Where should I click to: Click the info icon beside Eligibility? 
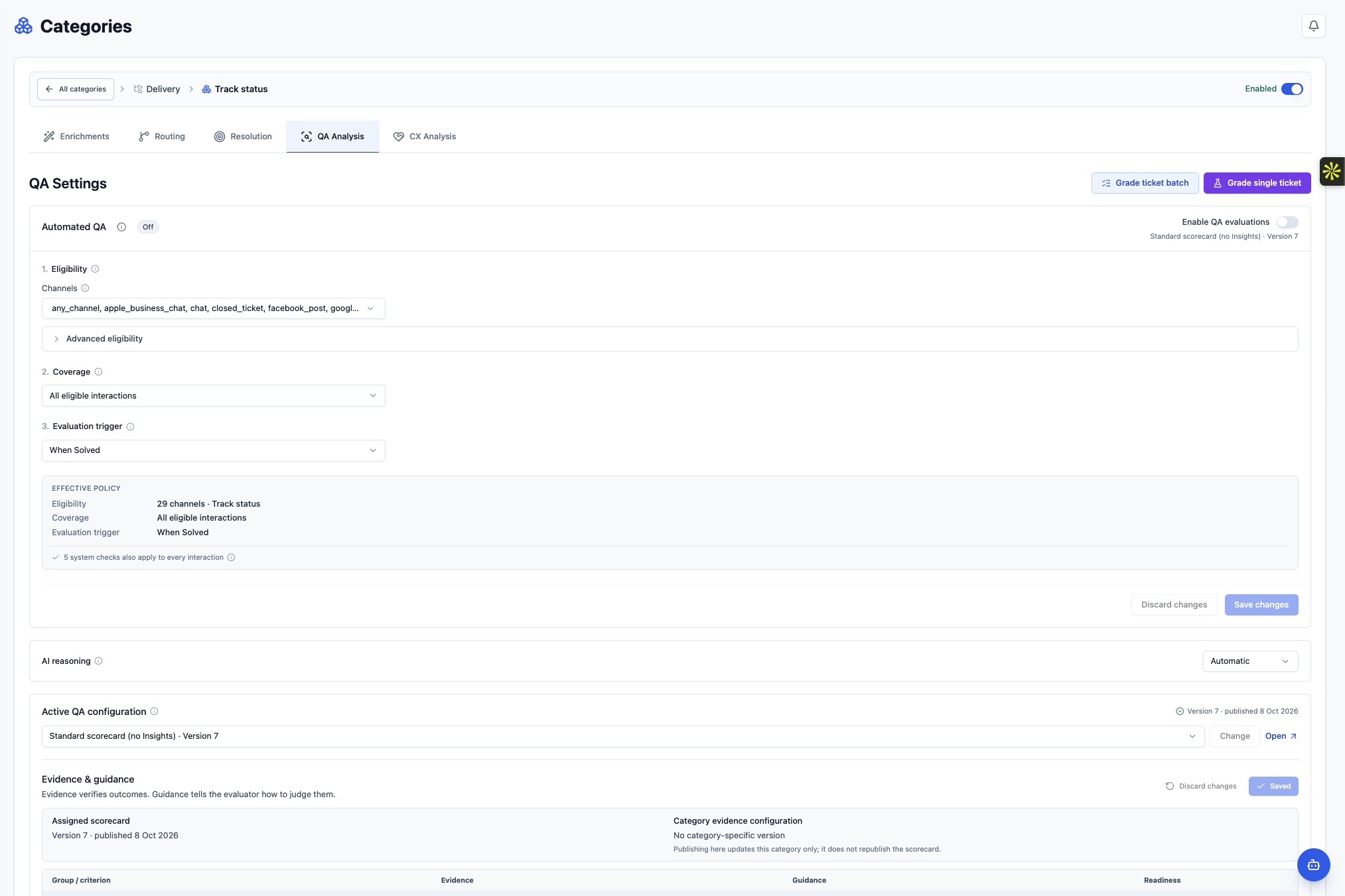pyautogui.click(x=95, y=269)
